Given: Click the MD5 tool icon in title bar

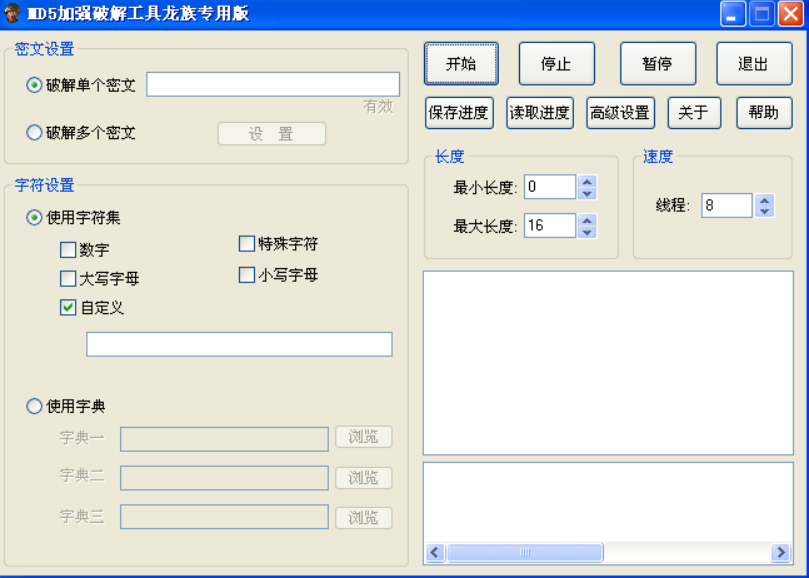Looking at the screenshot, I should coord(13,13).
